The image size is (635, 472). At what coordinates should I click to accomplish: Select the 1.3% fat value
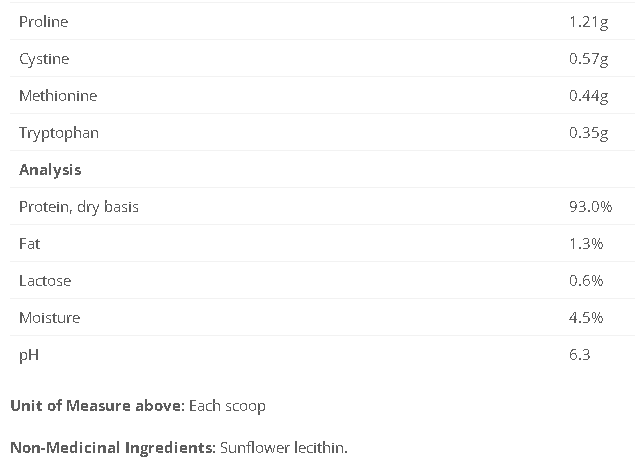pos(586,244)
